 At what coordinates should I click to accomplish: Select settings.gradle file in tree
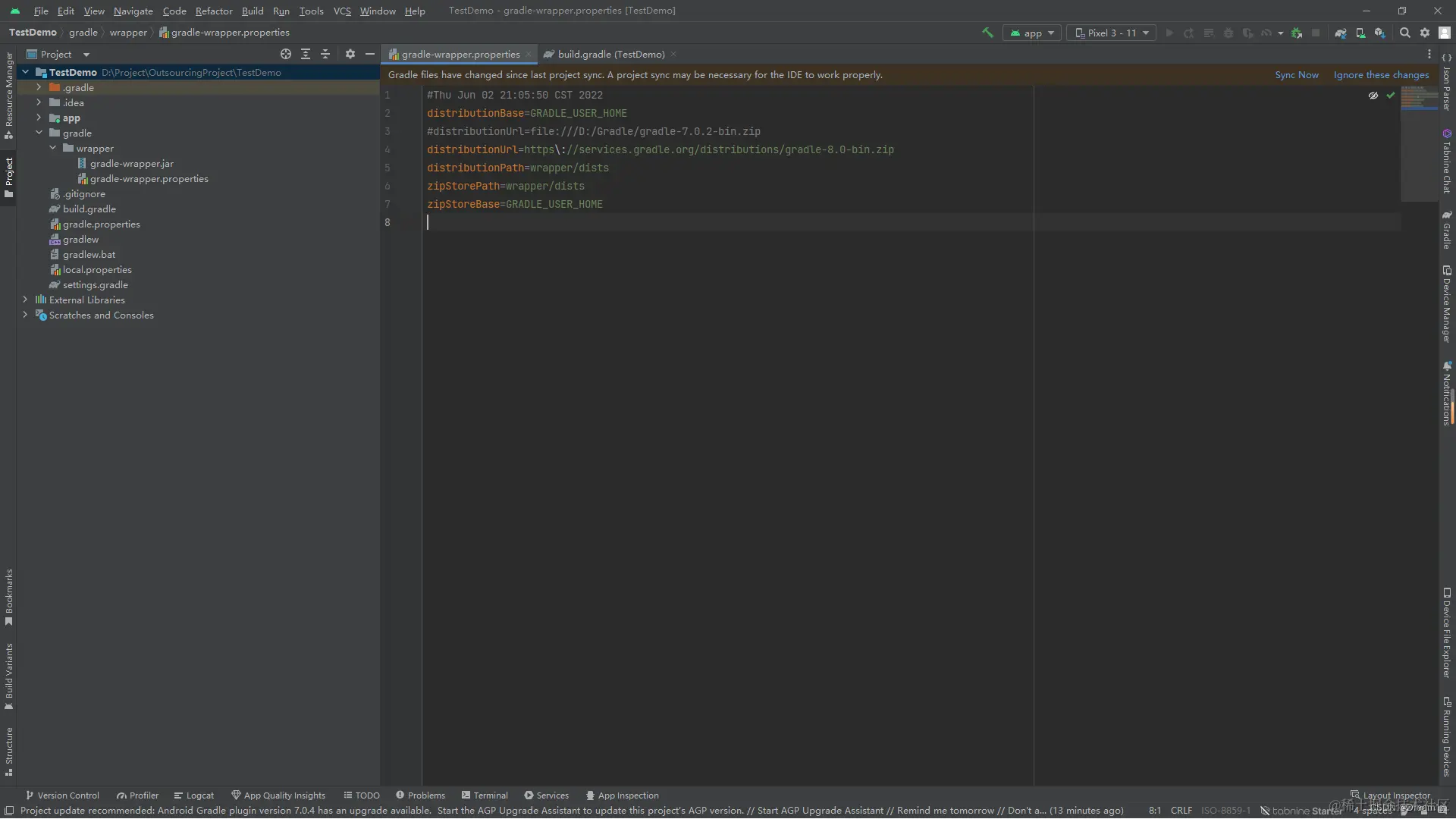click(88, 284)
